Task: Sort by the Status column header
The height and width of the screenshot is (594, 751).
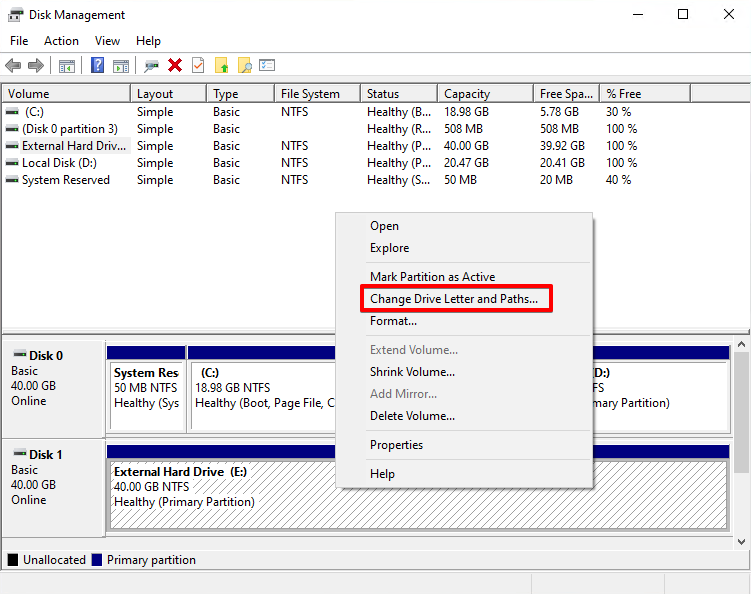Action: (399, 94)
